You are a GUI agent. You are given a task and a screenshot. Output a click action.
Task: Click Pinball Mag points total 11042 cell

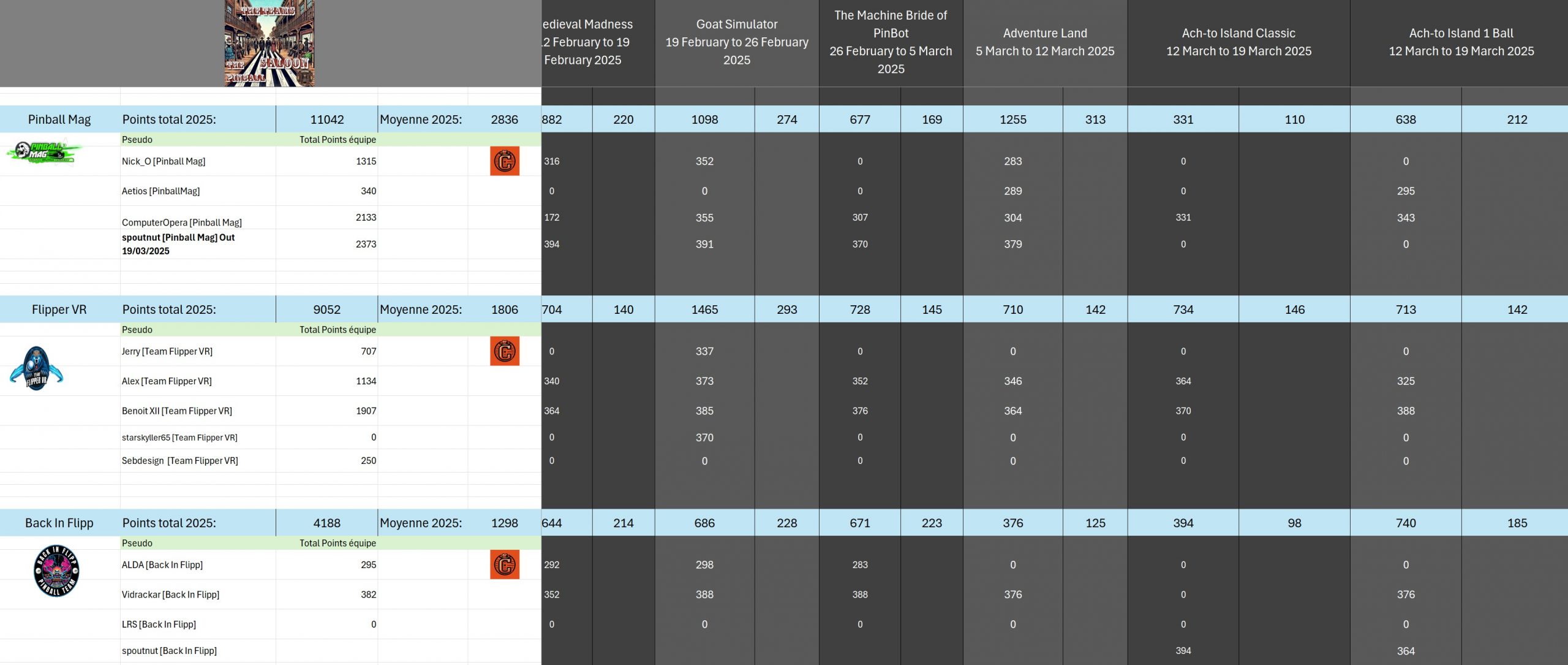326,120
